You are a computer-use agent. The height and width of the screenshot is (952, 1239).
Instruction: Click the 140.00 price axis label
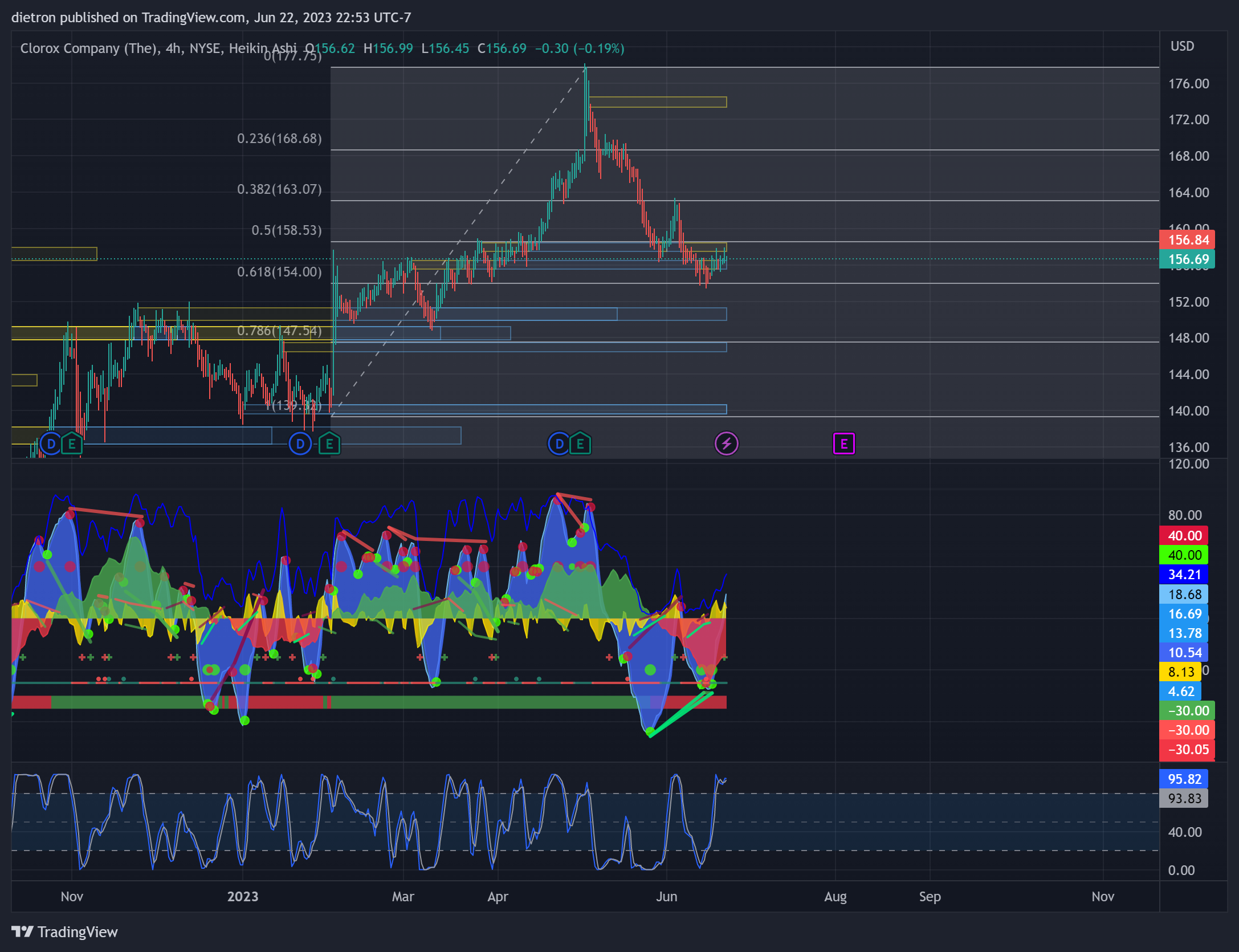[x=1189, y=411]
